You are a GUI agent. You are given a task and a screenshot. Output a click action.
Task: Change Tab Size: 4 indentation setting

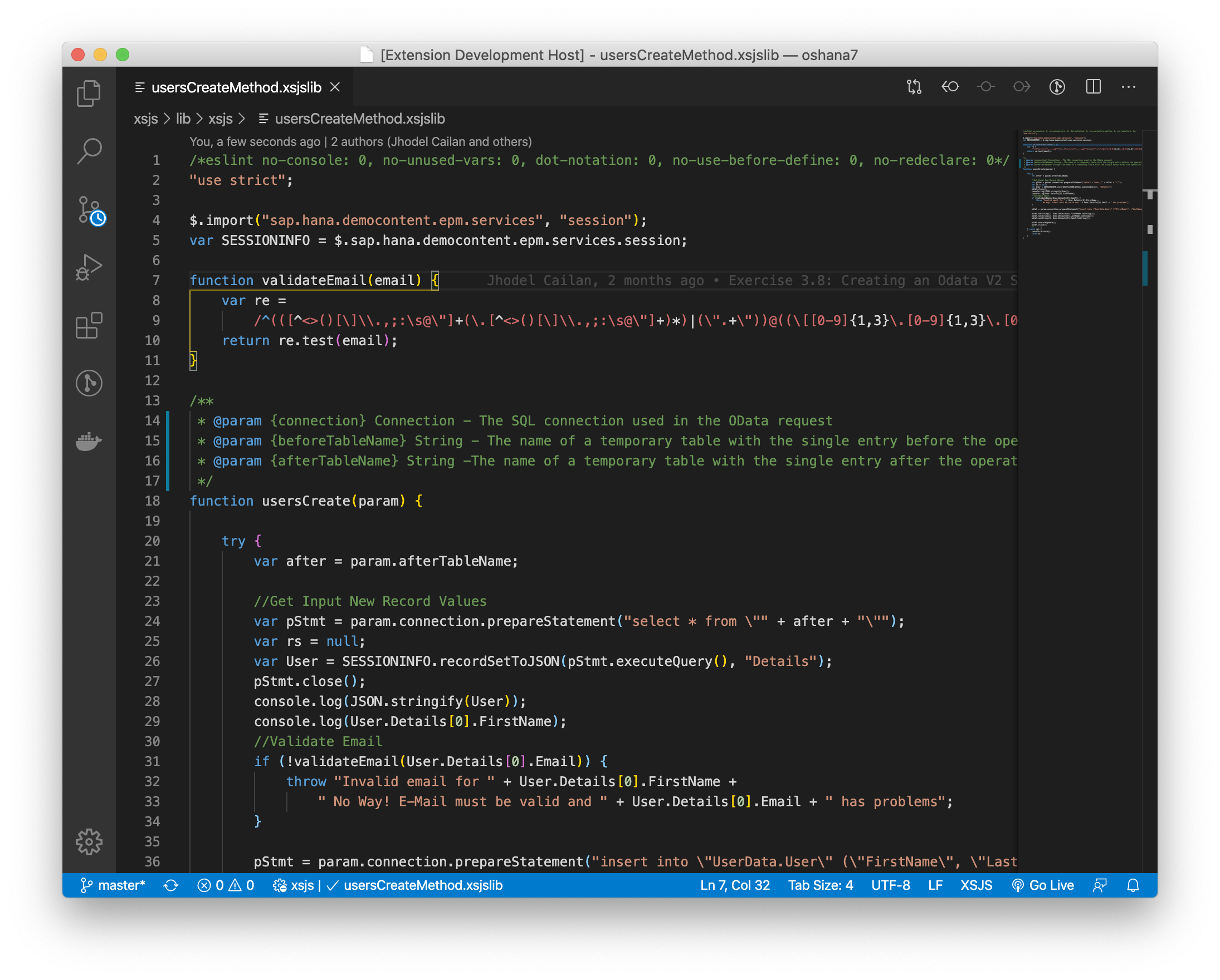click(821, 885)
